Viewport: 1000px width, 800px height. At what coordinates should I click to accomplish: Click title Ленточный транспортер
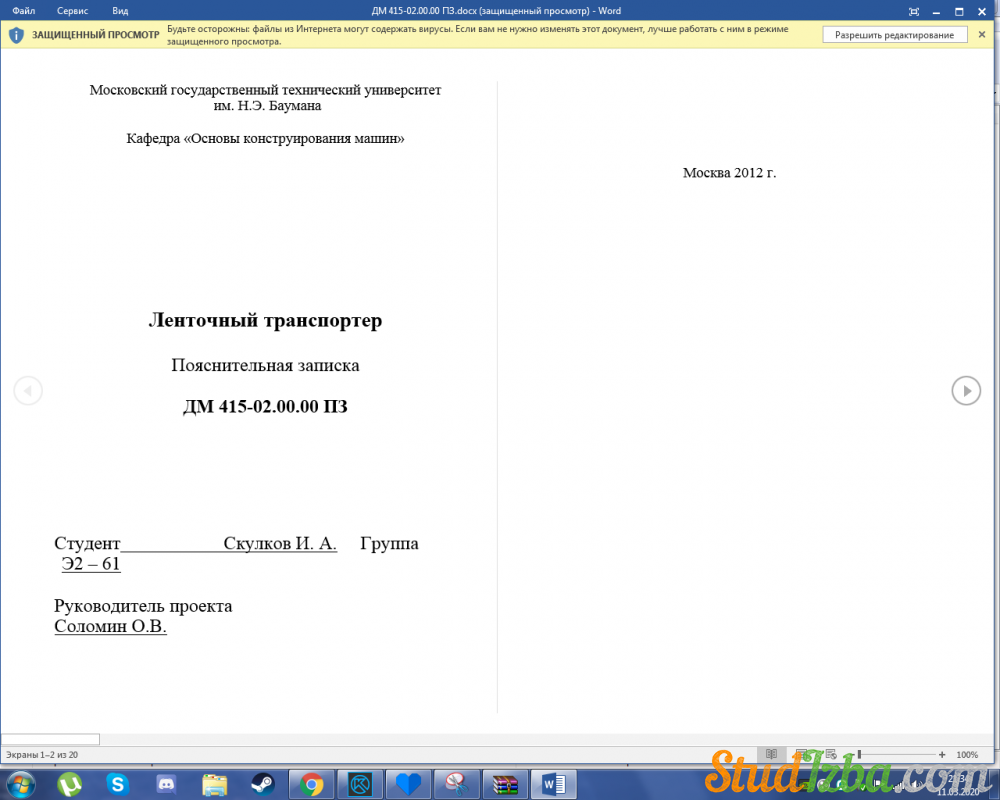[265, 320]
